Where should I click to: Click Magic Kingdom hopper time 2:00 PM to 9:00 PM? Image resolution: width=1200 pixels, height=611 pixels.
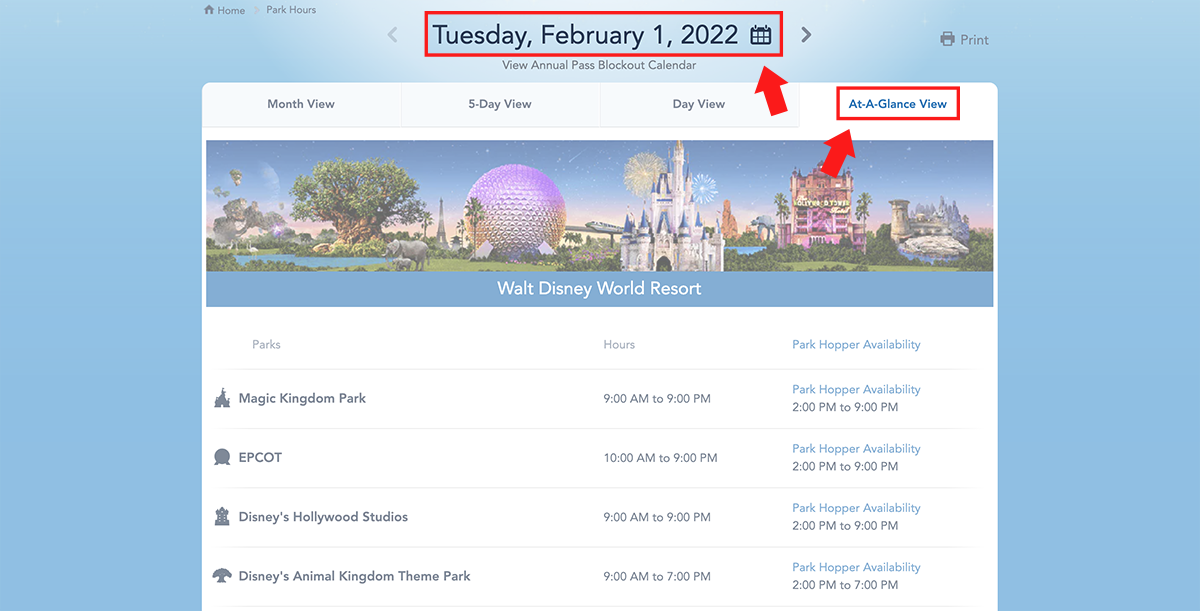tap(845, 407)
